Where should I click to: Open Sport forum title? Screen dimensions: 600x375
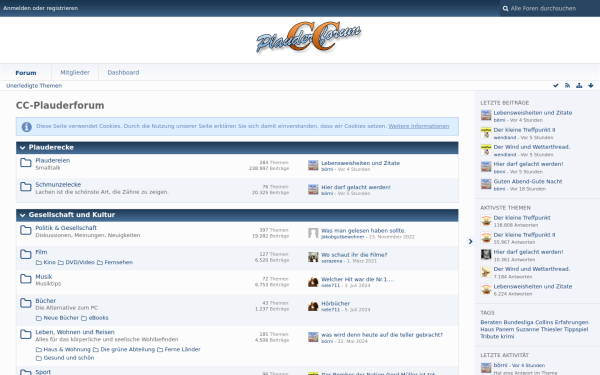pyautogui.click(x=43, y=372)
